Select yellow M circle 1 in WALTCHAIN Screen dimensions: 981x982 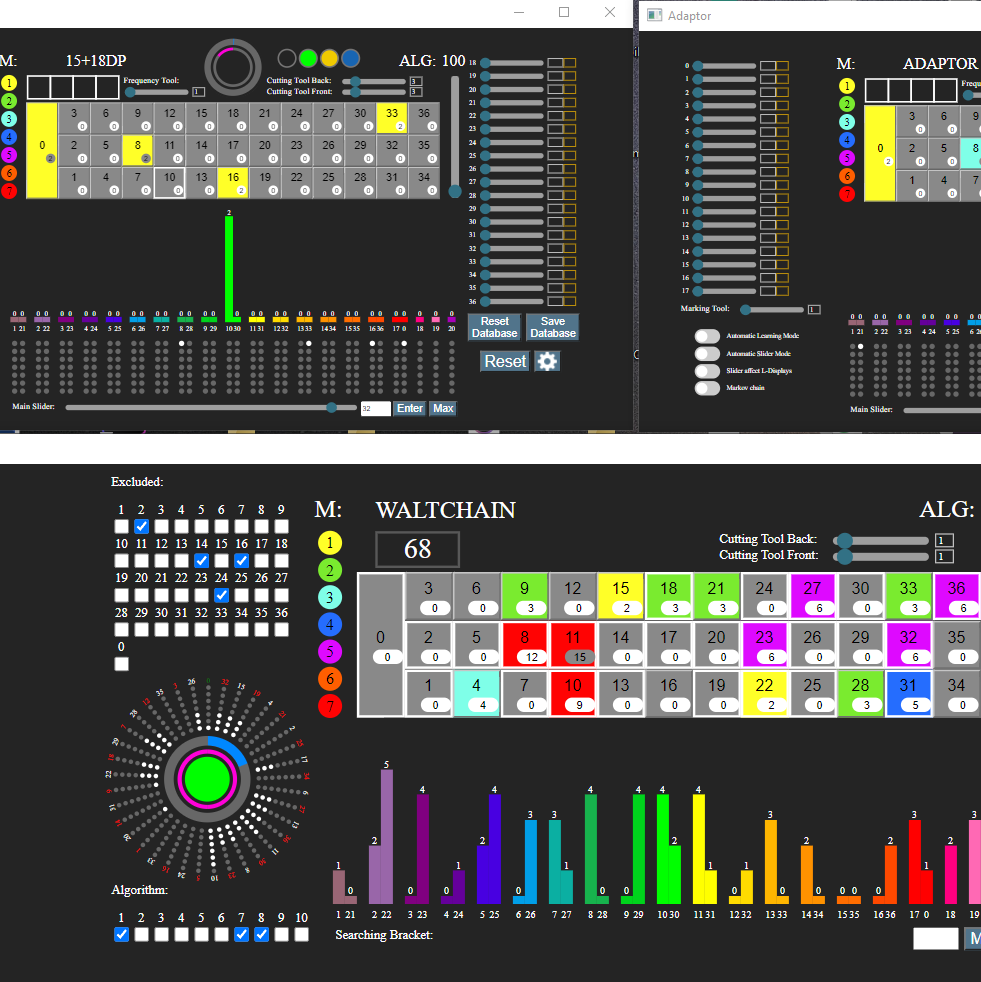(329, 543)
